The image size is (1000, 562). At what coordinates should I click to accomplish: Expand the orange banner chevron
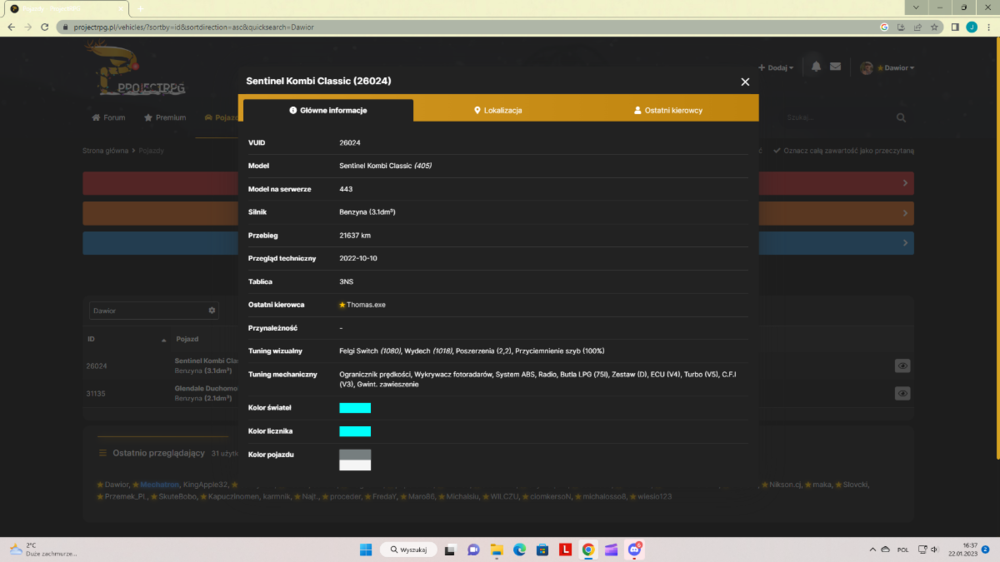pyautogui.click(x=905, y=213)
